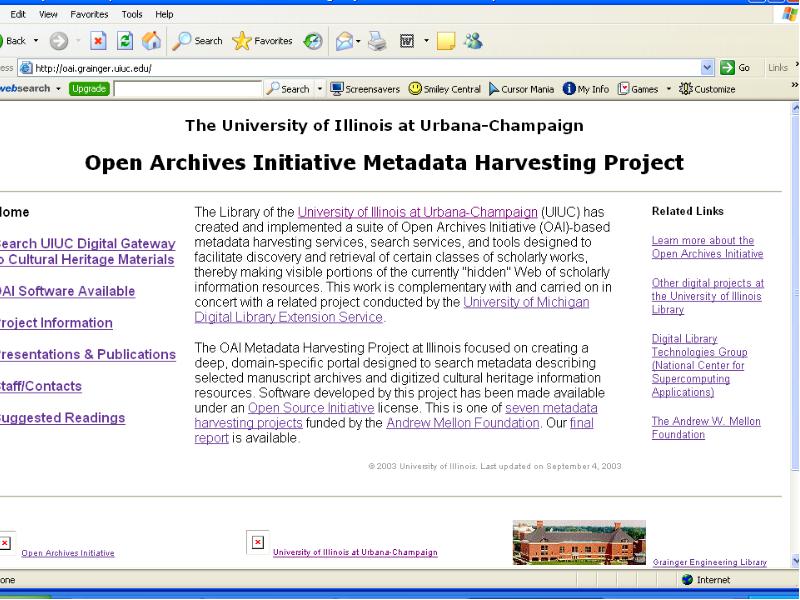Click the My Info toolbar button

[586, 89]
